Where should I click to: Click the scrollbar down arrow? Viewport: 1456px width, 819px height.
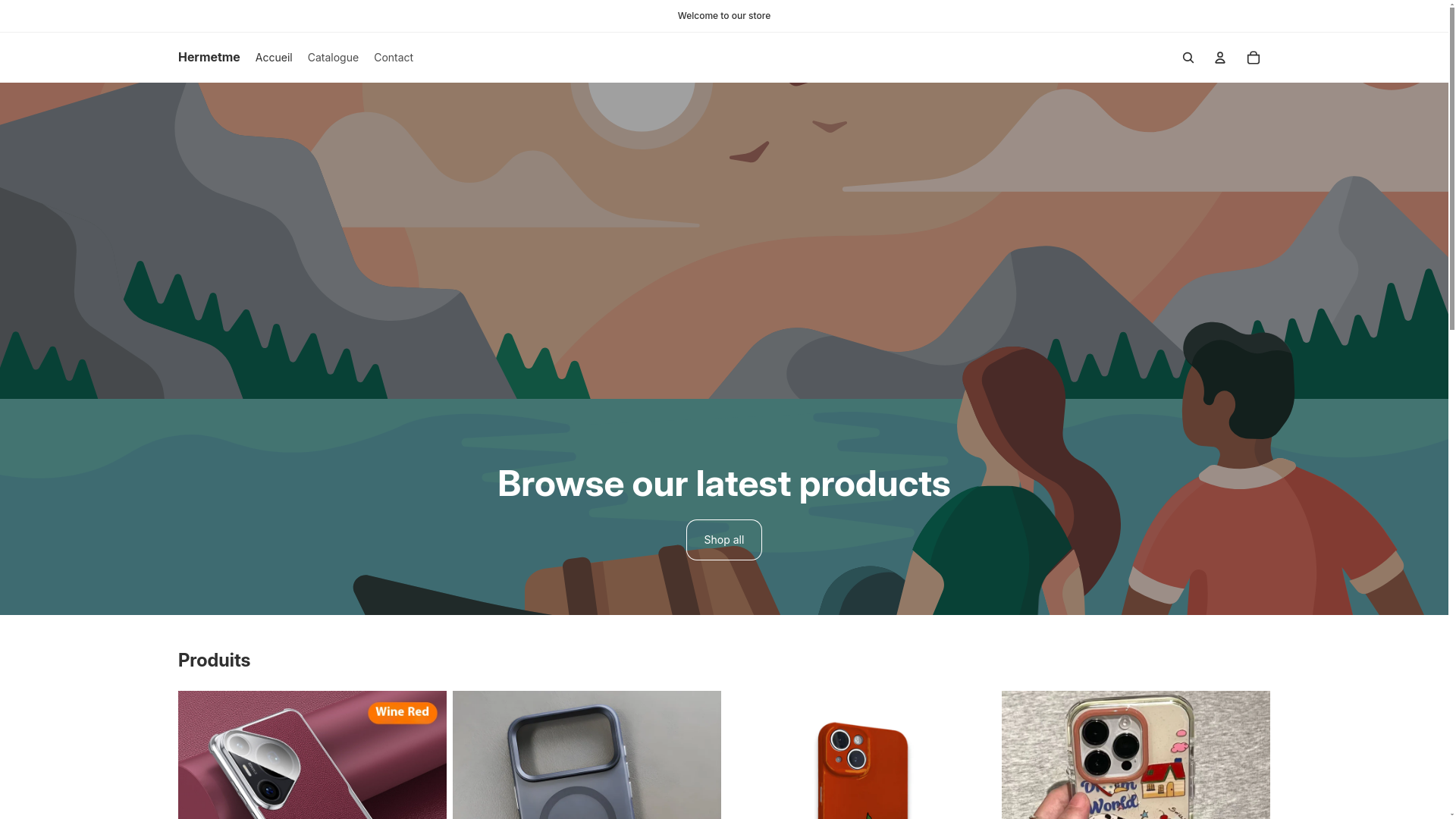click(x=1452, y=814)
